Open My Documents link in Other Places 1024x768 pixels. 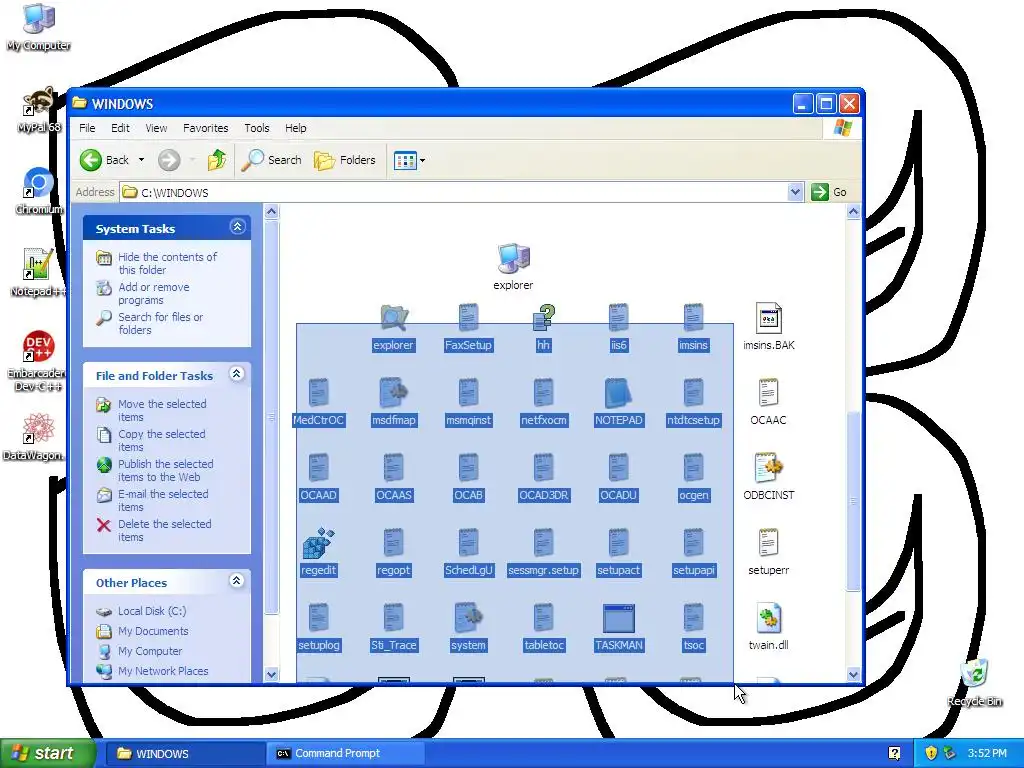(153, 631)
